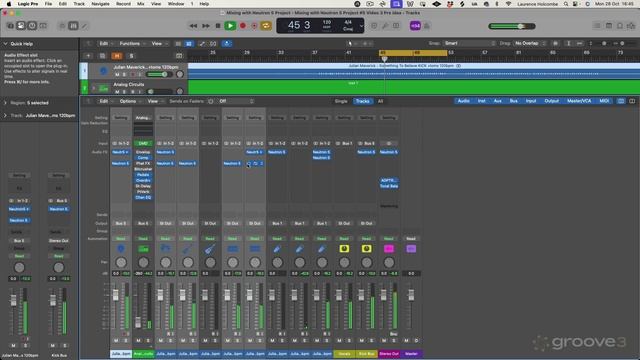Open the Toolbar customize button

tap(43, 26)
